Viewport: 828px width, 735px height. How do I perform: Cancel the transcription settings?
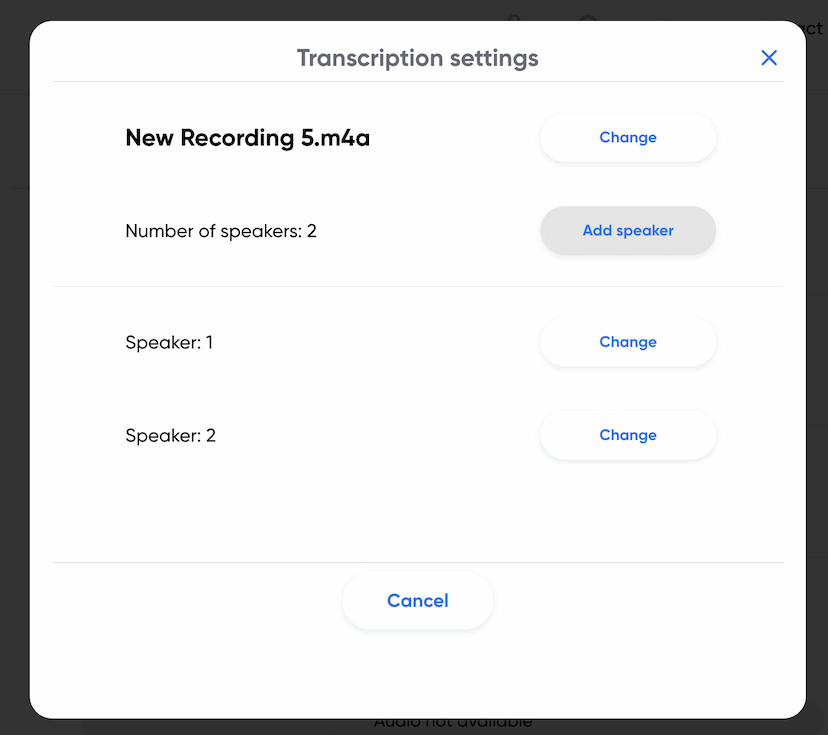click(417, 600)
